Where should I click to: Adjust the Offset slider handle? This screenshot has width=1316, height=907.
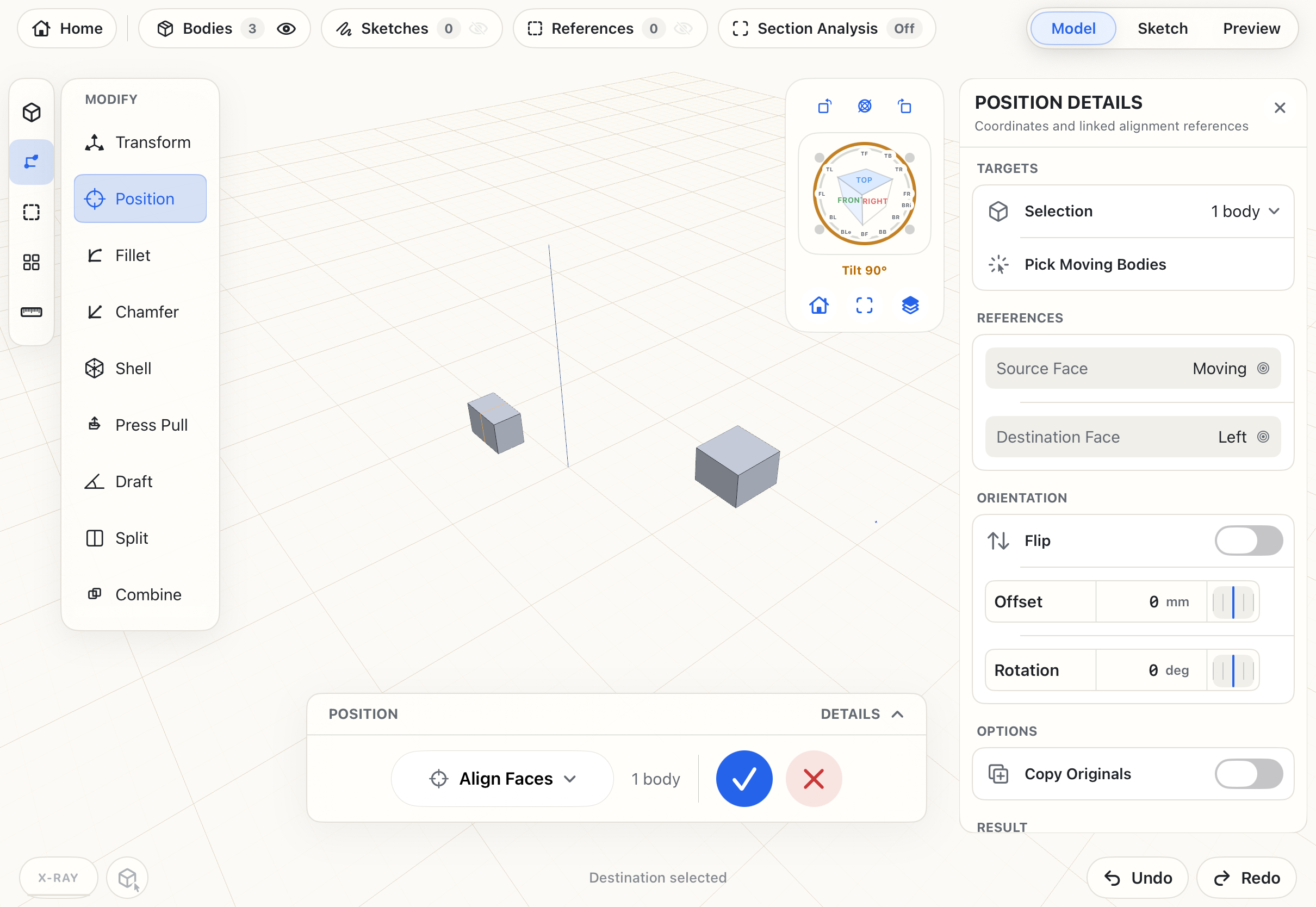click(x=1233, y=602)
